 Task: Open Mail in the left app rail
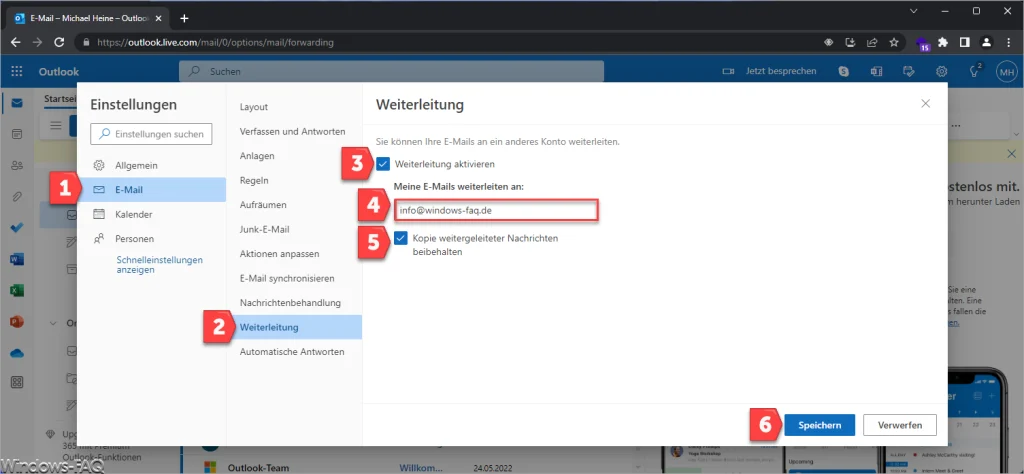17,103
